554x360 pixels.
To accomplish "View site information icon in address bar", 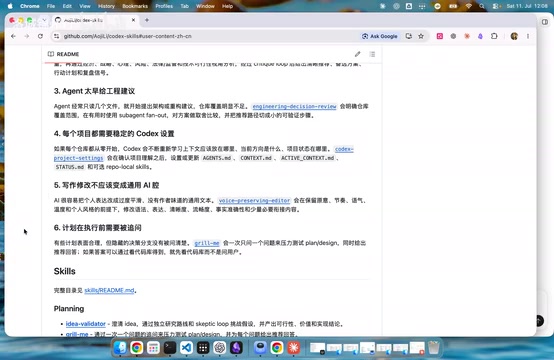I will (56, 36).
